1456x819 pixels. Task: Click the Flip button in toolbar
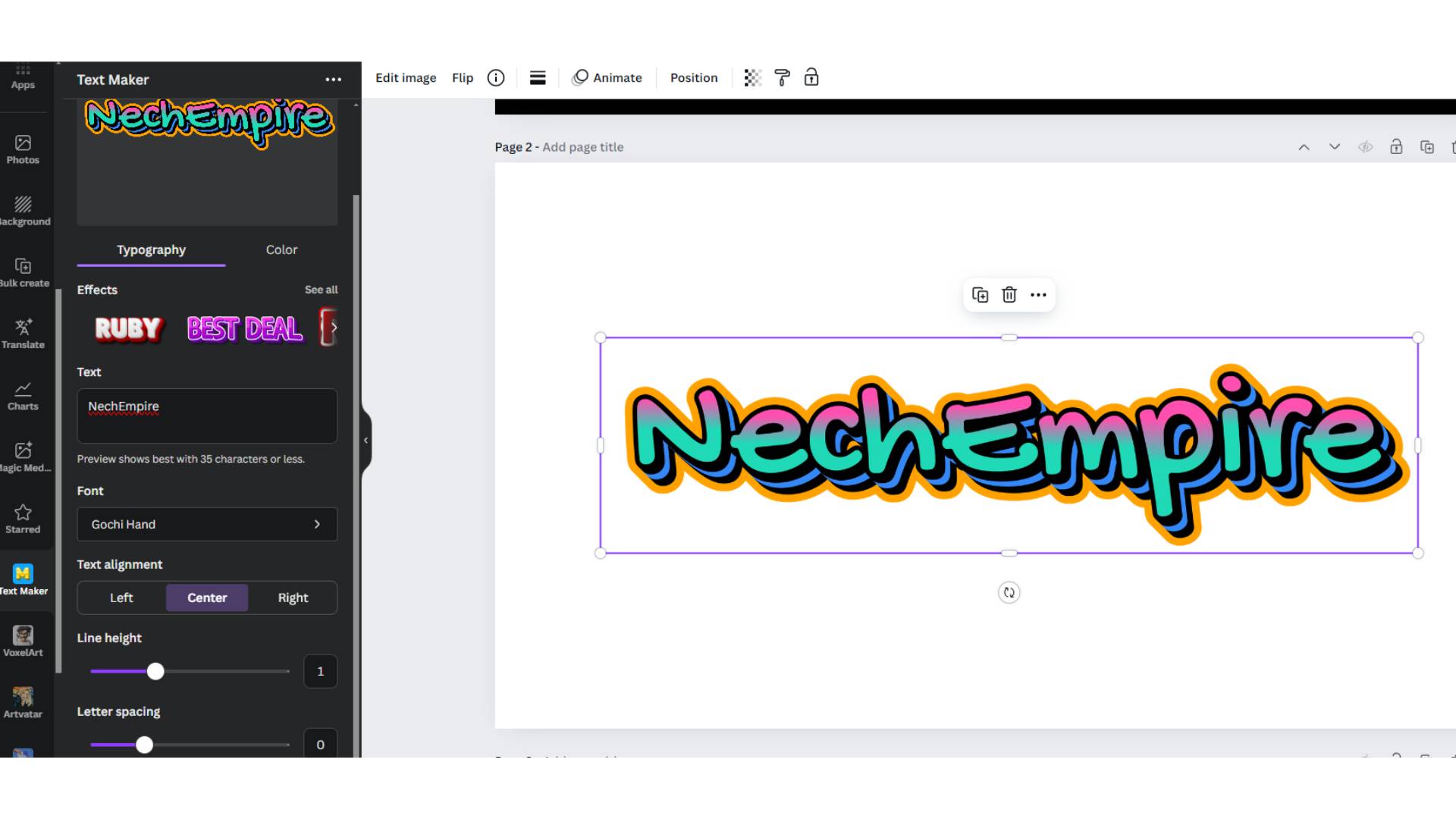point(462,78)
